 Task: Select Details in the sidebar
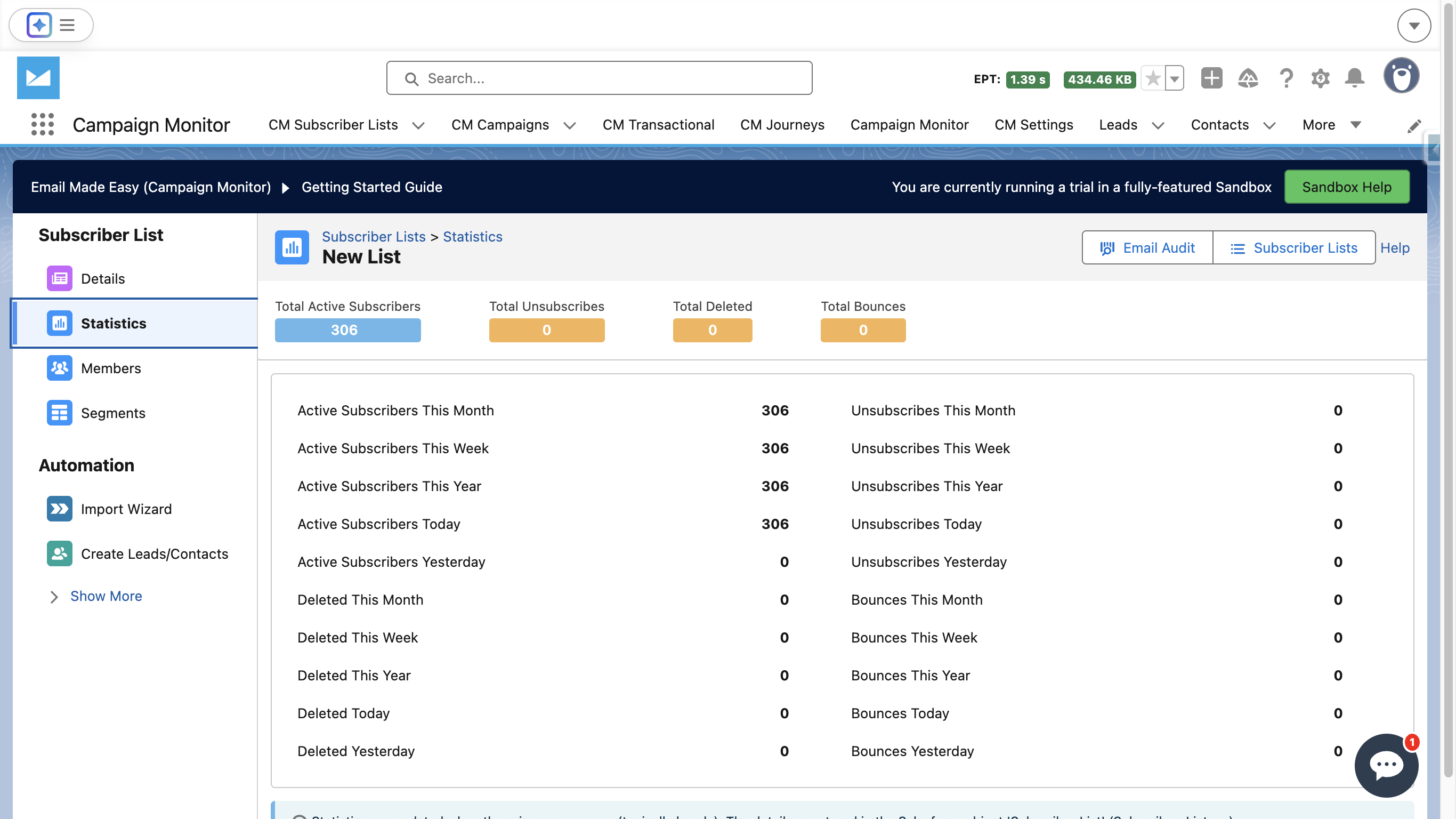click(x=135, y=278)
